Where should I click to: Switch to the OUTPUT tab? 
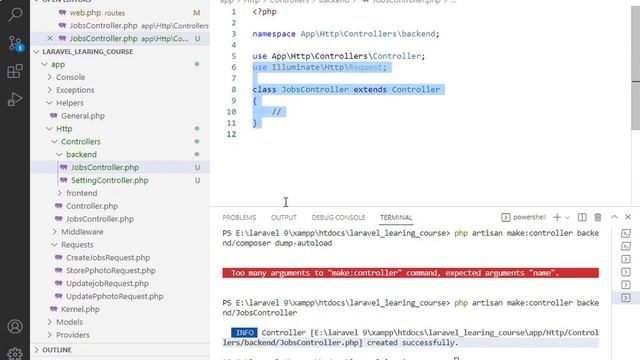coord(284,218)
